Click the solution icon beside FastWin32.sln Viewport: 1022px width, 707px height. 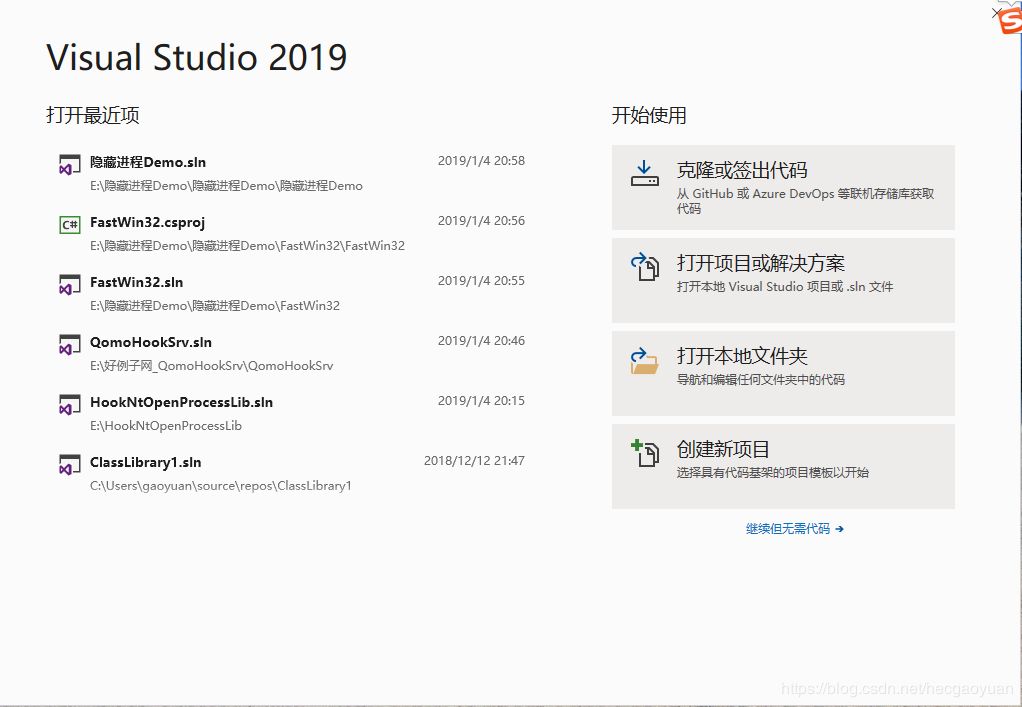point(70,285)
